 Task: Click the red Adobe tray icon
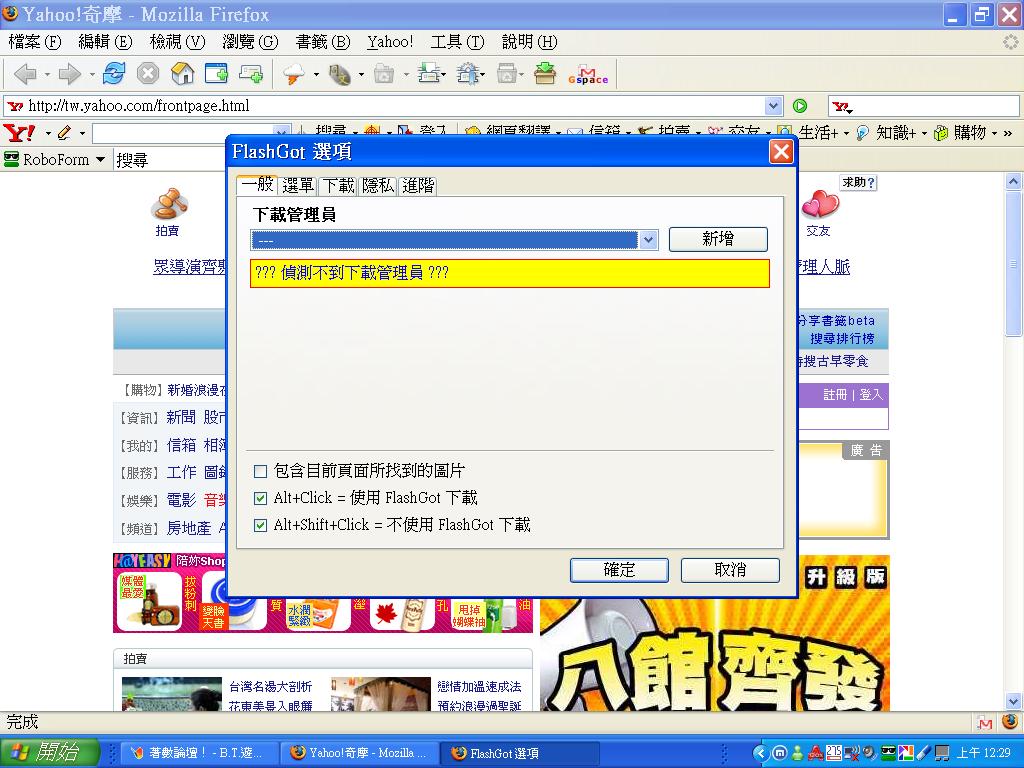point(816,753)
